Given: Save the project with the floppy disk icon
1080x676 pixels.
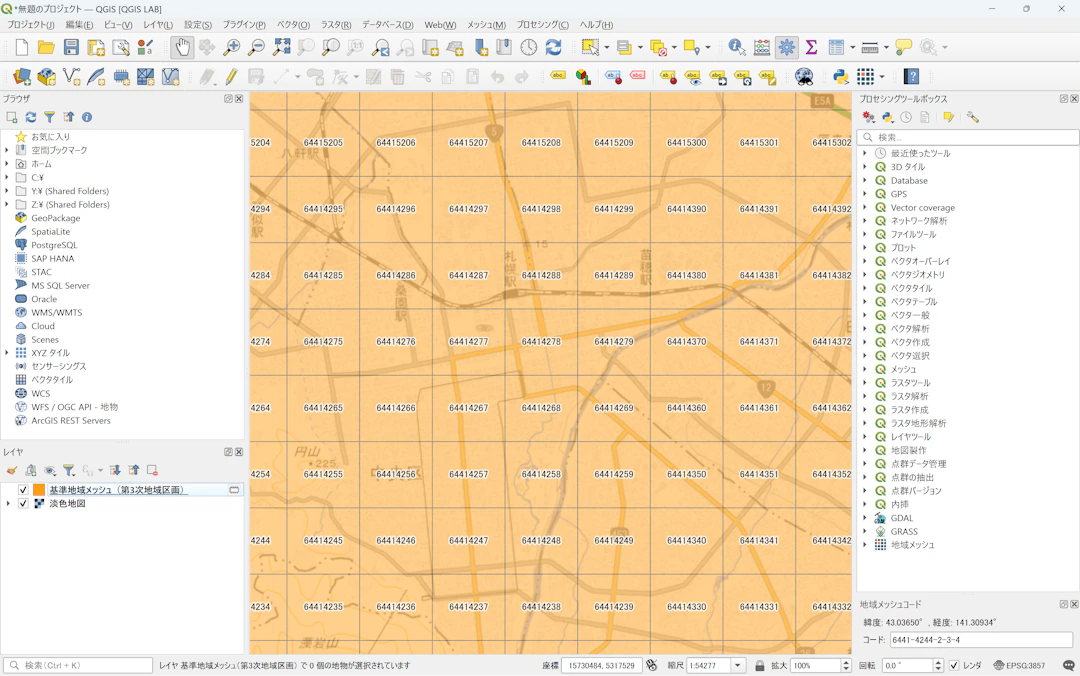Looking at the screenshot, I should click(x=71, y=48).
